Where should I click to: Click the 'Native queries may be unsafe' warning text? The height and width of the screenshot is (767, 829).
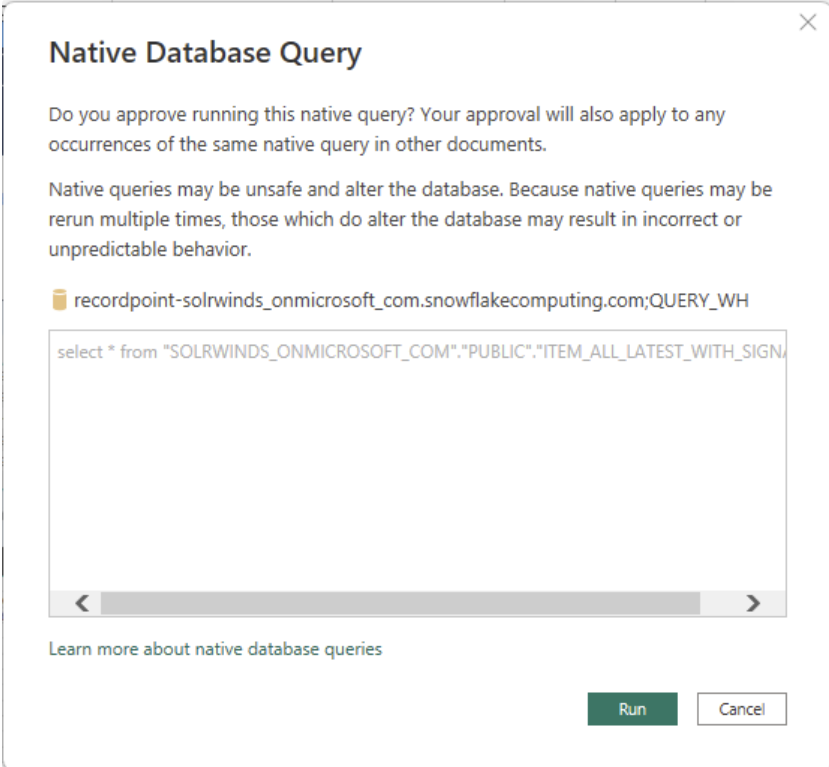click(x=410, y=219)
